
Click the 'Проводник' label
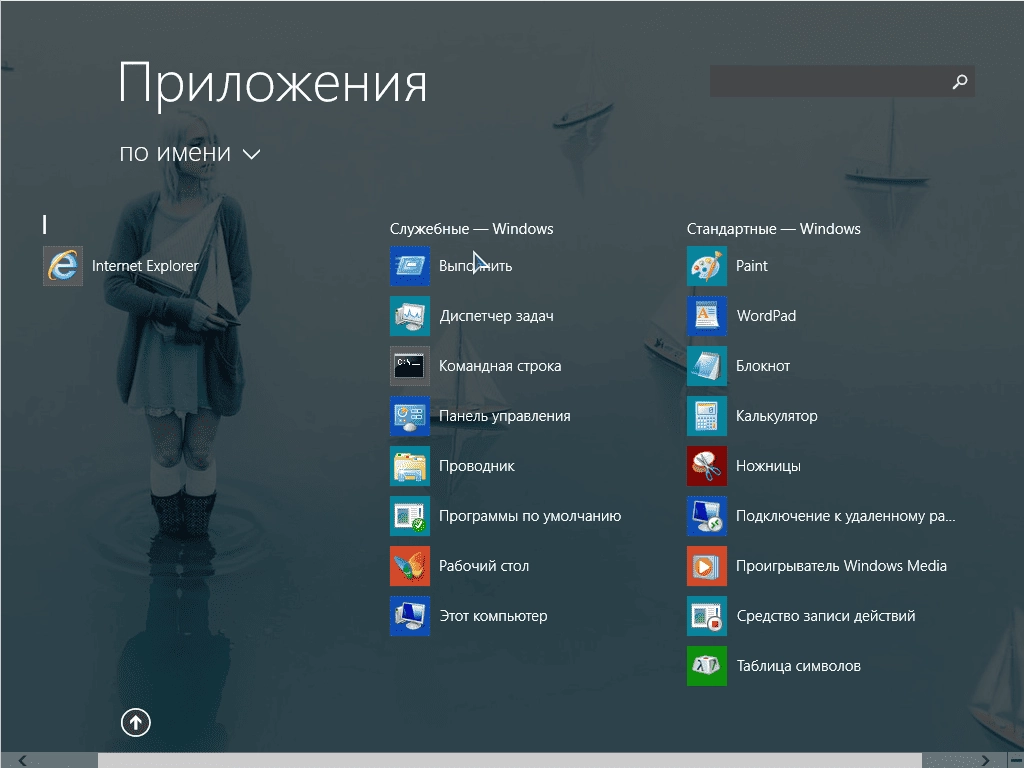click(477, 466)
